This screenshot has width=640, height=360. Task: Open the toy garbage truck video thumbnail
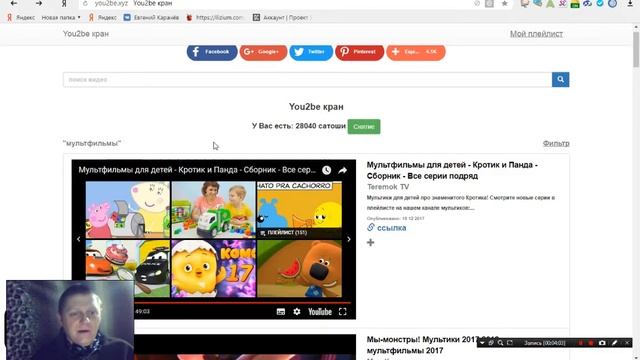(x=213, y=209)
